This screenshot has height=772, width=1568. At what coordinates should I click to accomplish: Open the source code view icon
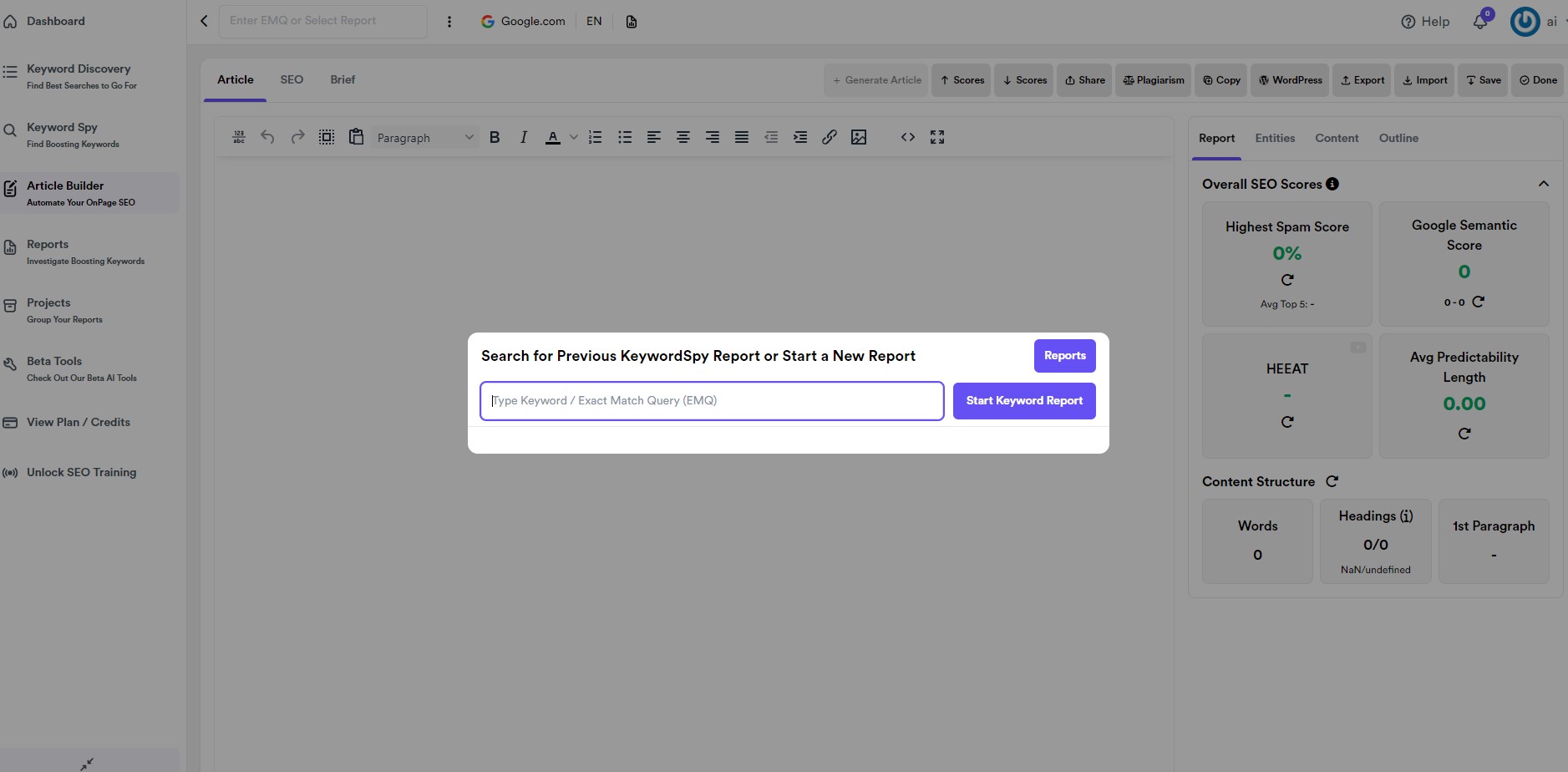908,137
